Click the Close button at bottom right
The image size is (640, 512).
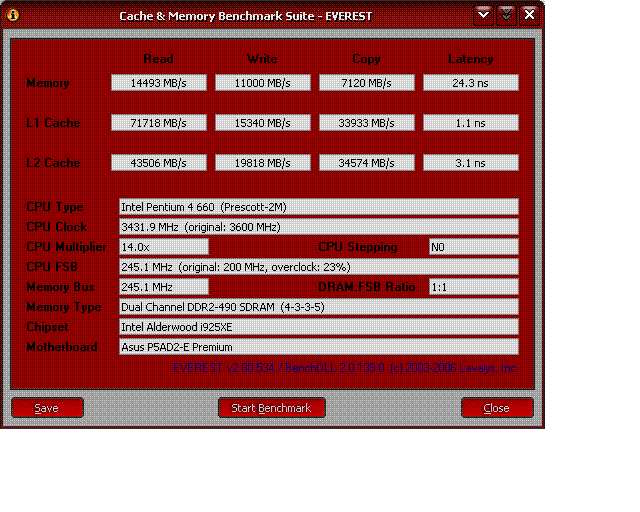(x=497, y=408)
